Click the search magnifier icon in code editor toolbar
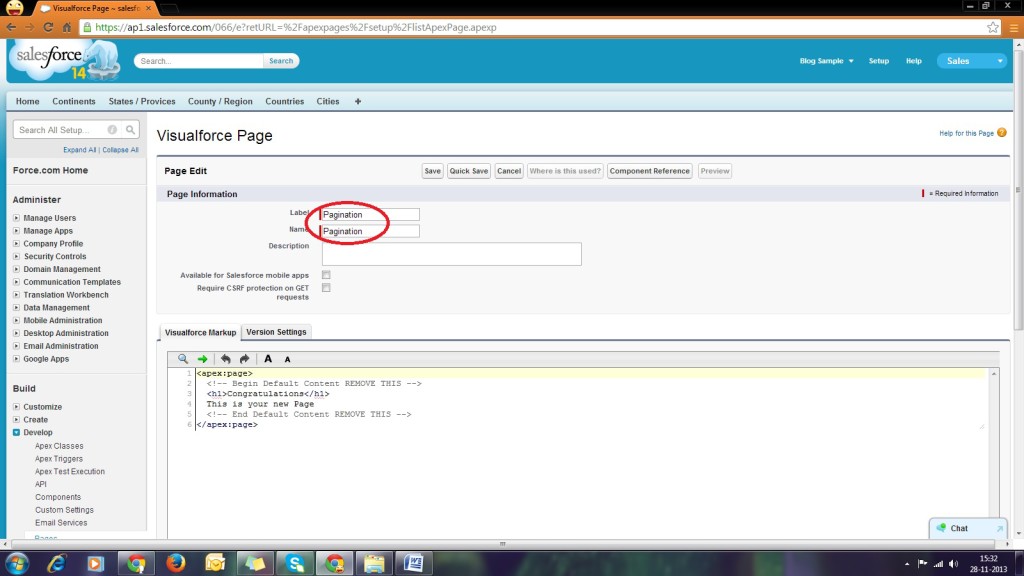Viewport: 1024px width, 576px height. 183,359
